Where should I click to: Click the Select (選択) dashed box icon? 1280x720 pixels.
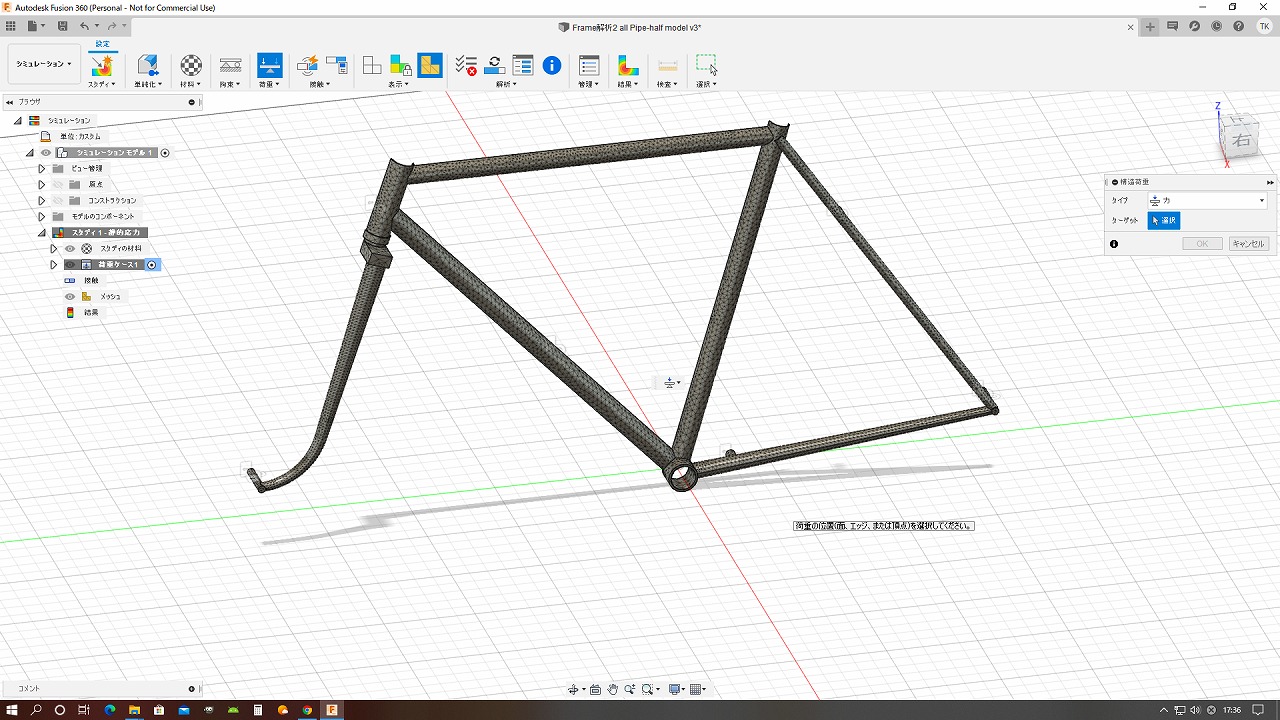[x=706, y=66]
